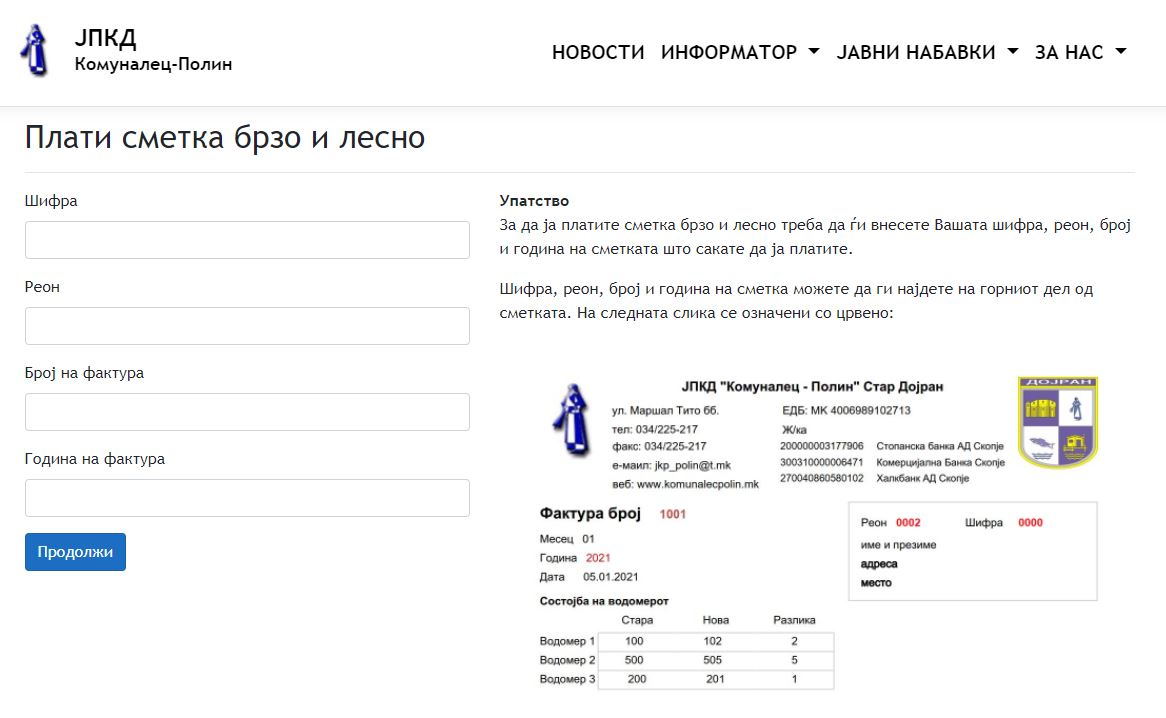Click the red year value 2021

[598, 557]
